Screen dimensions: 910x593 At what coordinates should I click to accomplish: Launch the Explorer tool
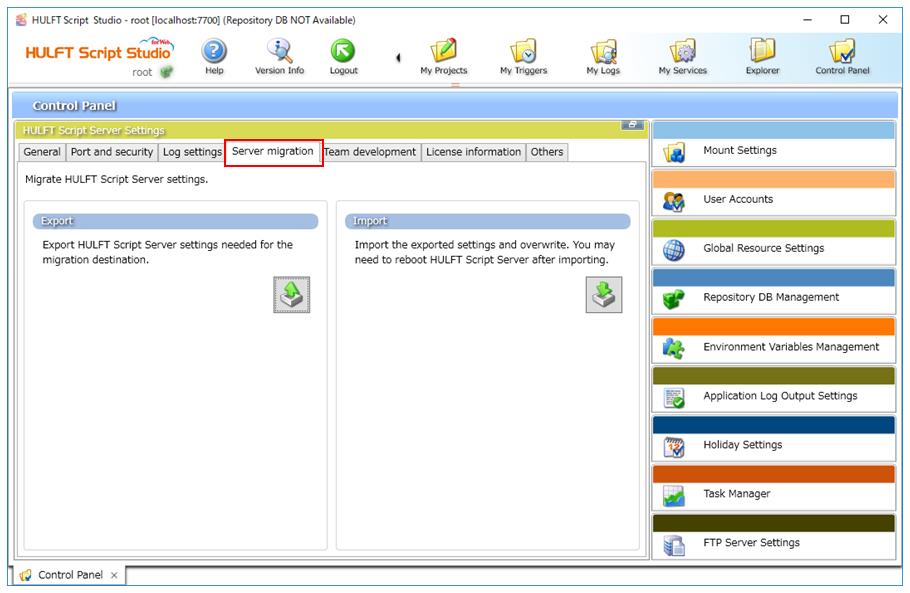click(x=763, y=56)
